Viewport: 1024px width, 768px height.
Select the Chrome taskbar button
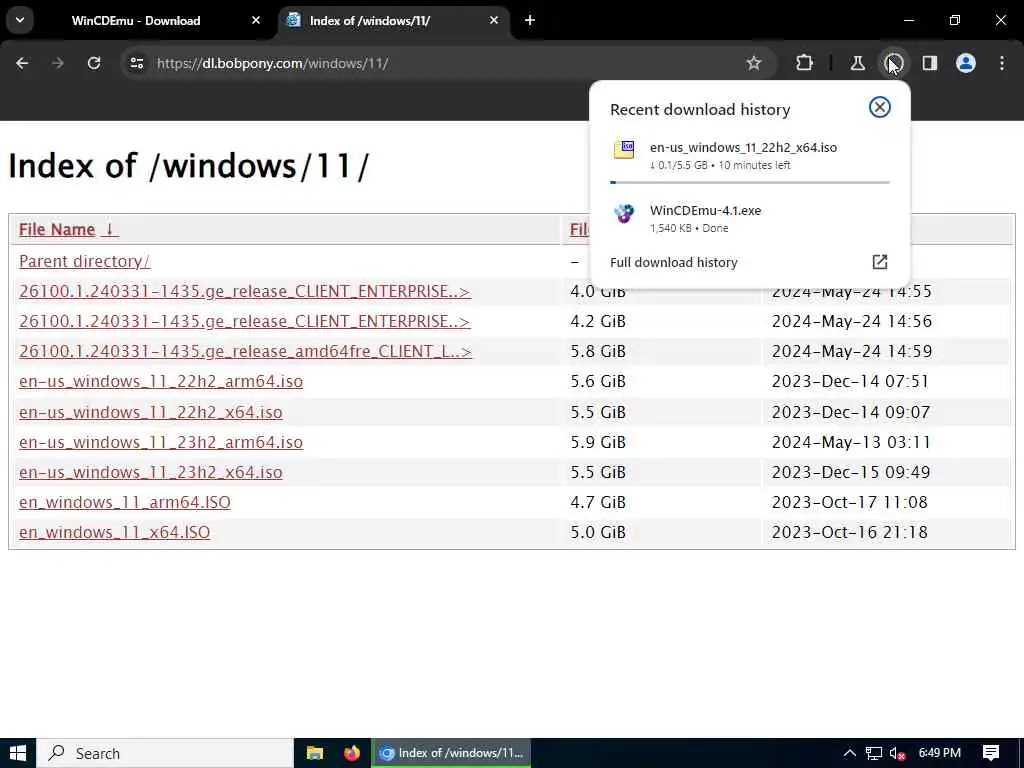click(x=451, y=753)
